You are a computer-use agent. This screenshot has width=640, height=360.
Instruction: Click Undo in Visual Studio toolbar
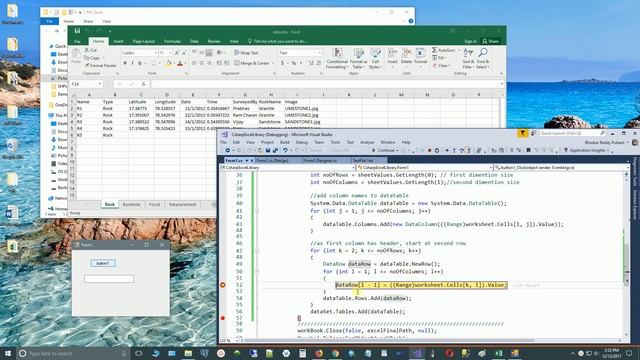coord(285,151)
